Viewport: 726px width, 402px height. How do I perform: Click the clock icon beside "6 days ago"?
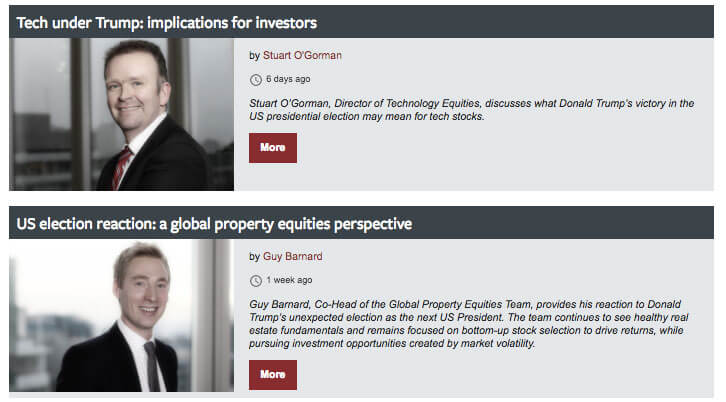256,80
